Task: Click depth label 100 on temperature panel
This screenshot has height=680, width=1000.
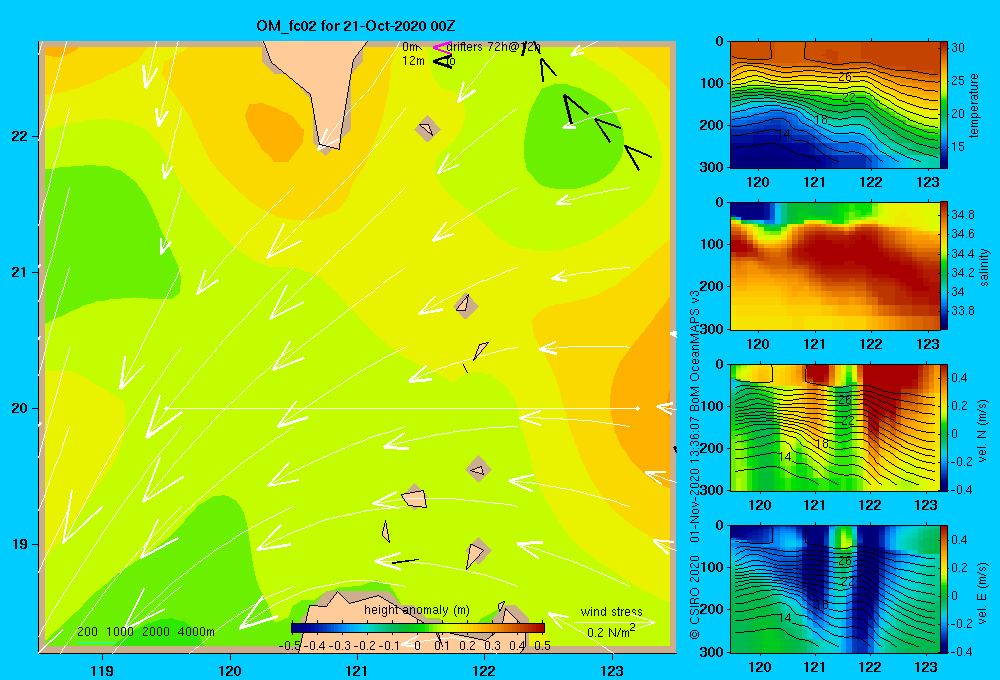Action: [710, 83]
